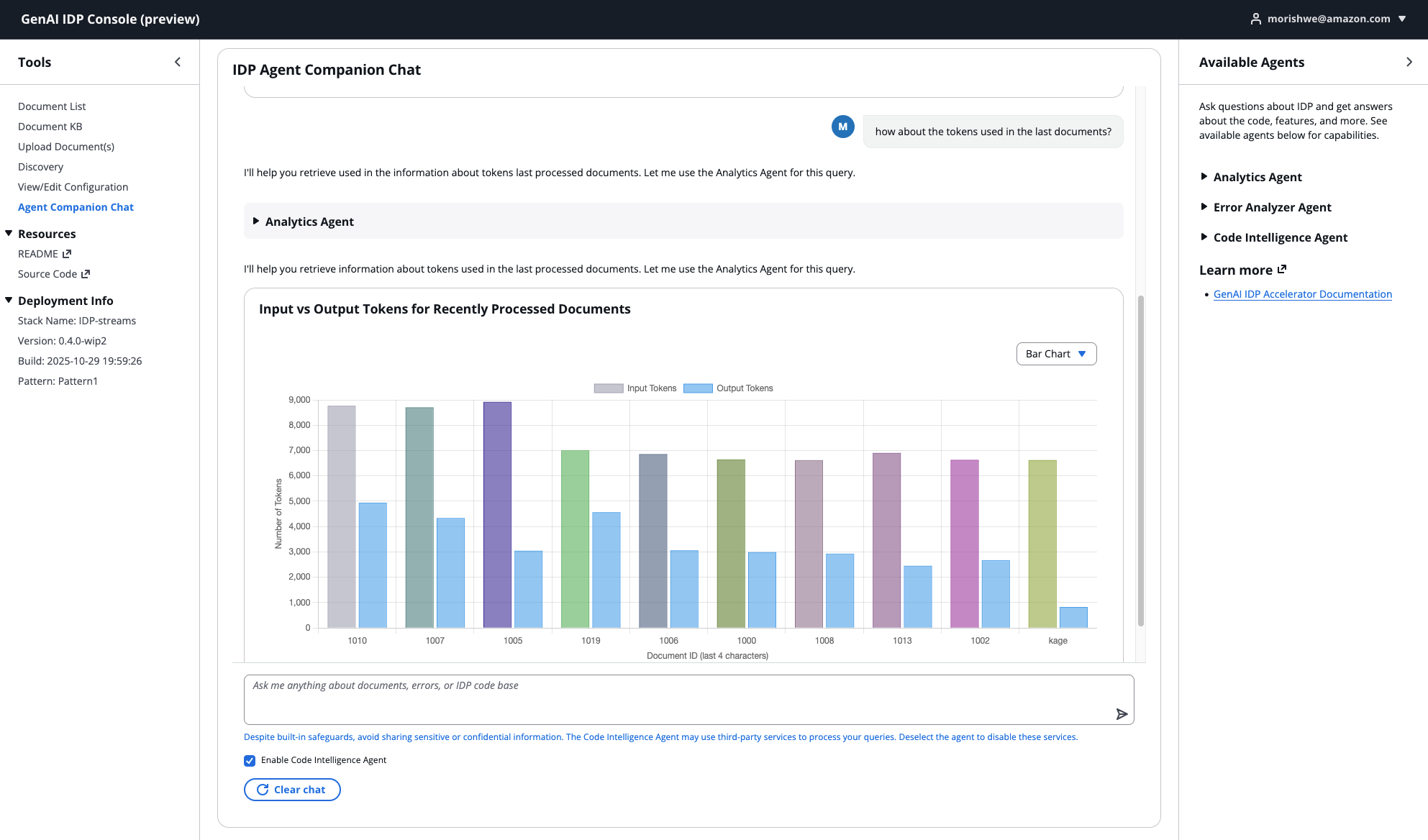Viewport: 1428px width, 840px height.
Task: Toggle Output Tokens legend series
Action: pos(728,388)
